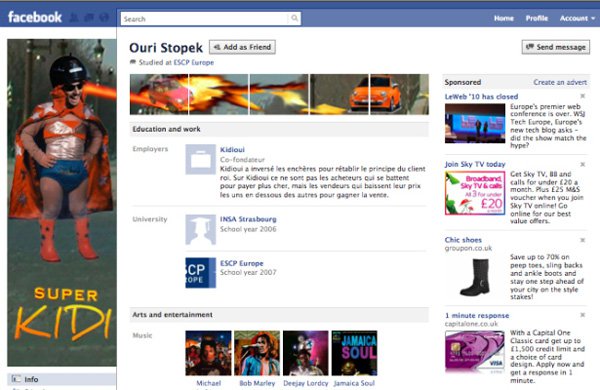Open the third strip photo with flames
The image size is (600, 390).
tap(279, 94)
